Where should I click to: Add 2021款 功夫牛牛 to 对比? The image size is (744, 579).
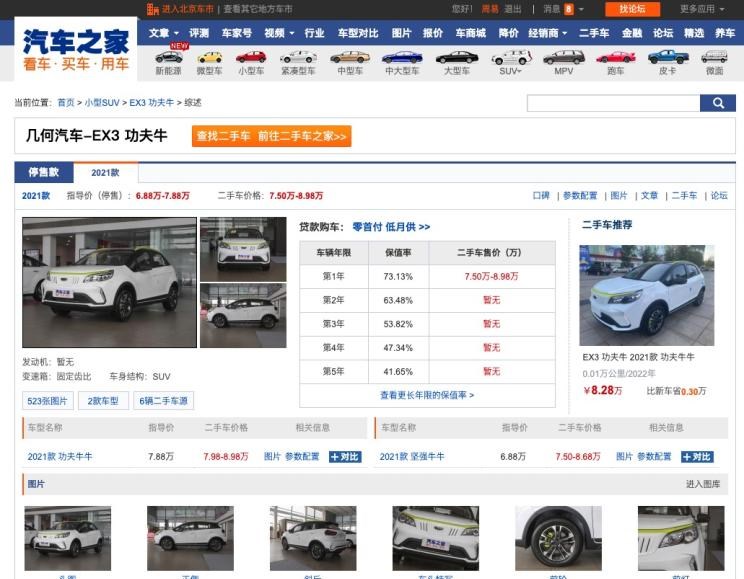(345, 457)
